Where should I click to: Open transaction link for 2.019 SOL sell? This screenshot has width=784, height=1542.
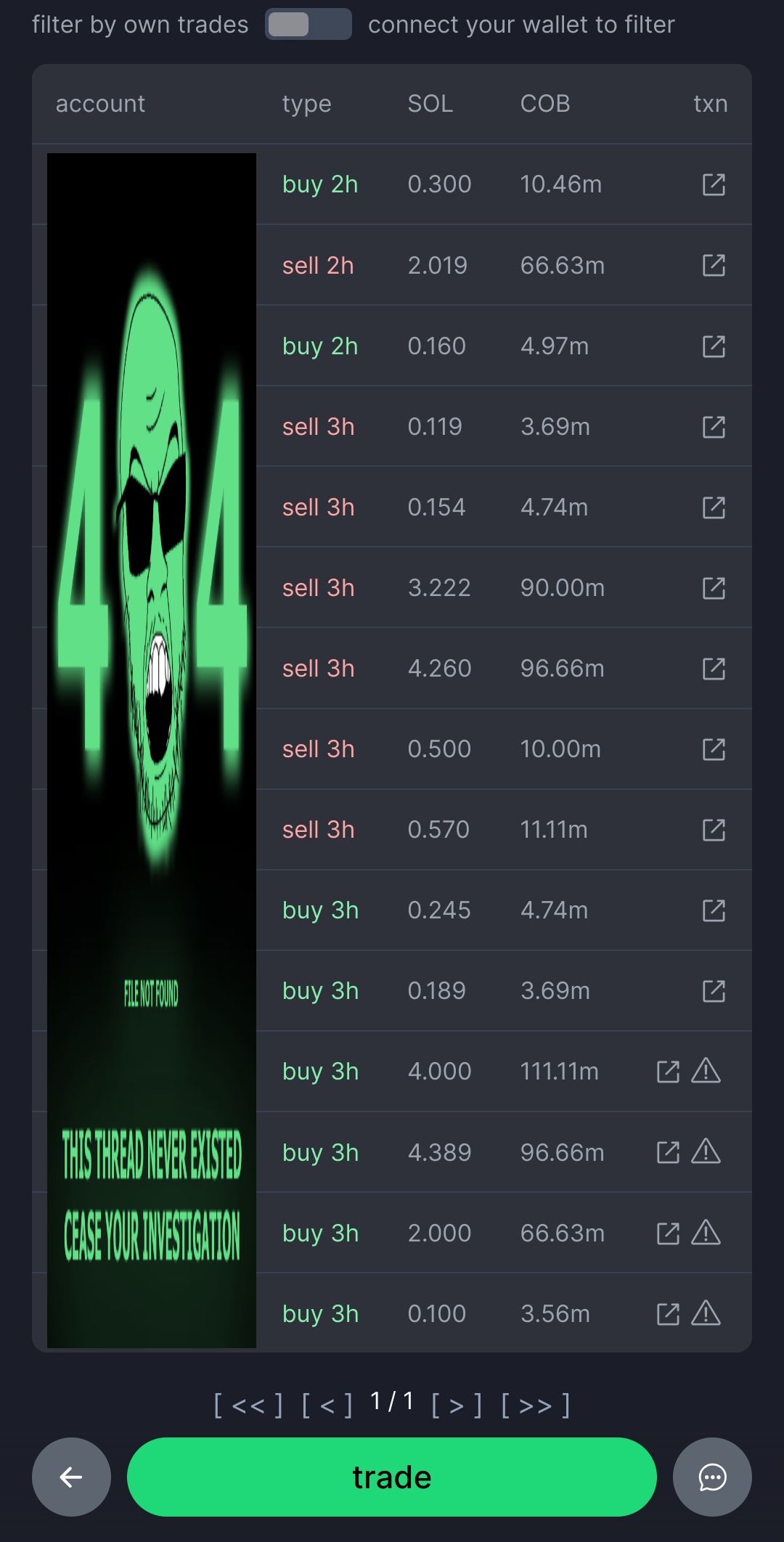coord(714,265)
